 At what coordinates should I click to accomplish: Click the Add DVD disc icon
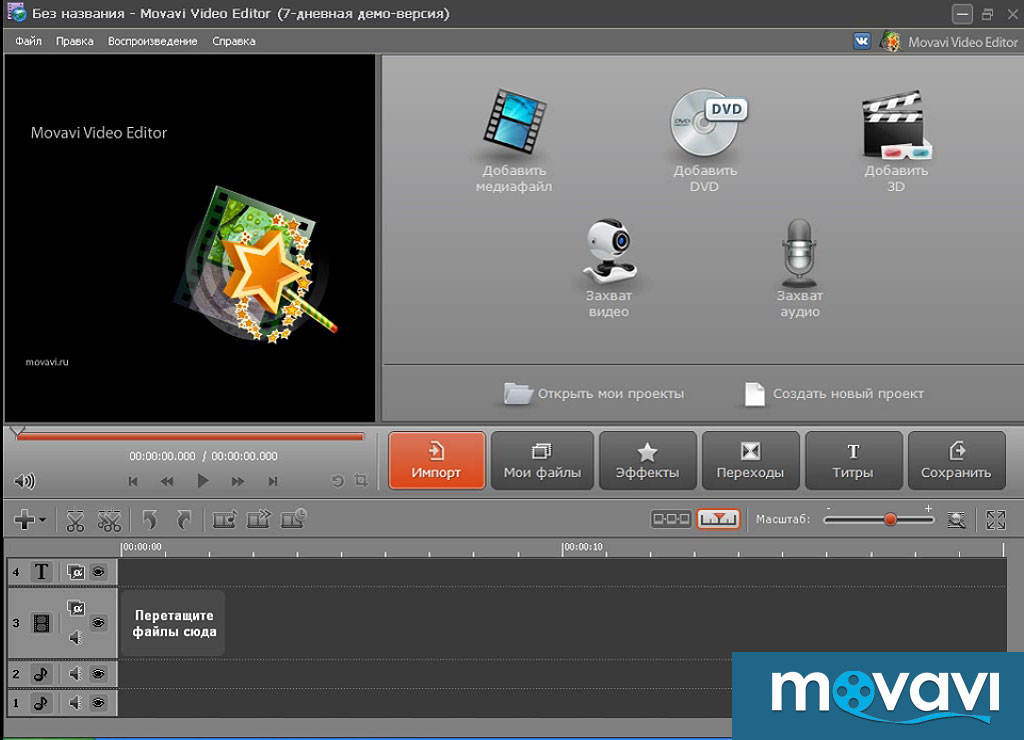click(x=709, y=123)
